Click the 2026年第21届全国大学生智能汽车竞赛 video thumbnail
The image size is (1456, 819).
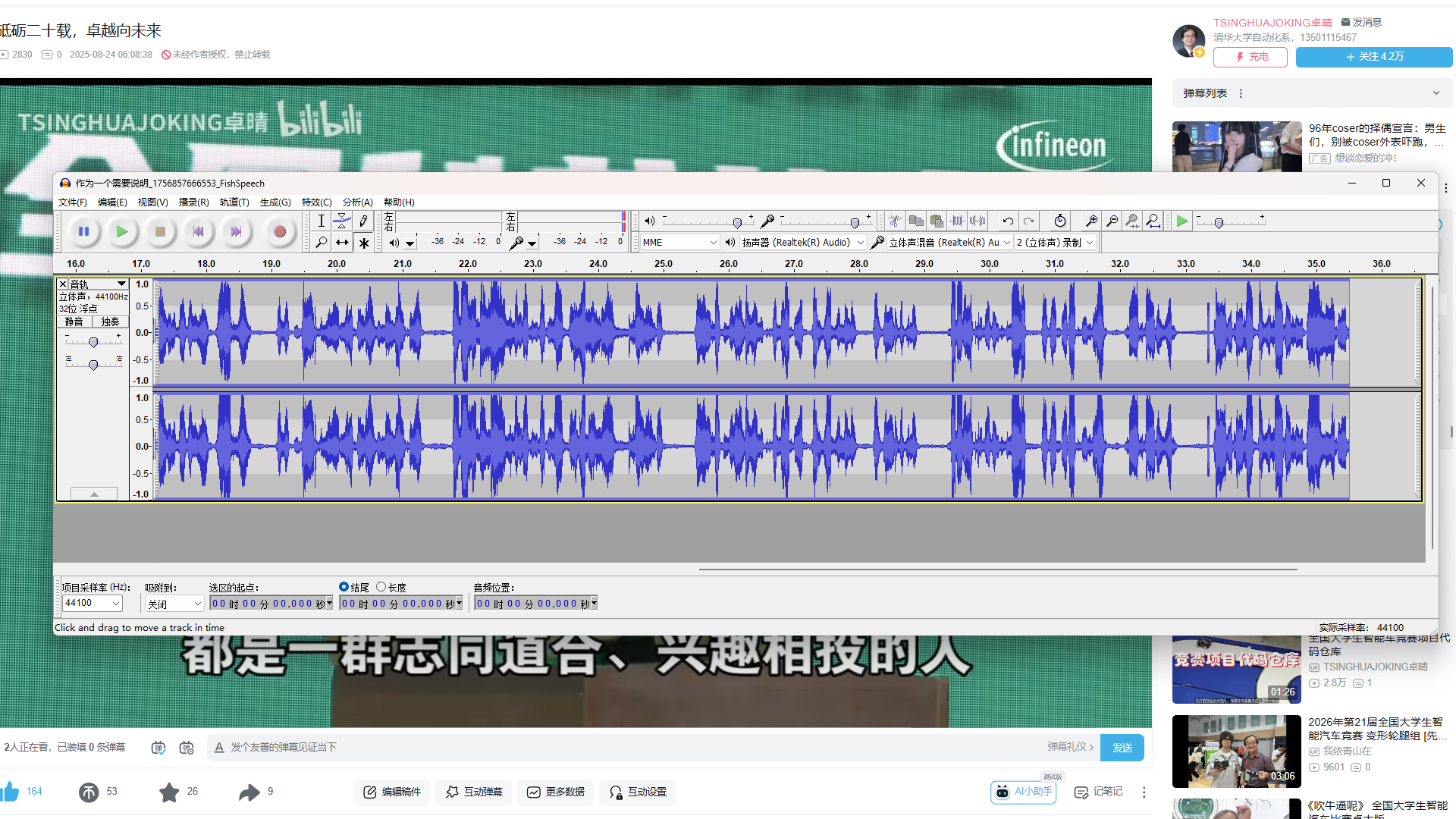click(1236, 751)
